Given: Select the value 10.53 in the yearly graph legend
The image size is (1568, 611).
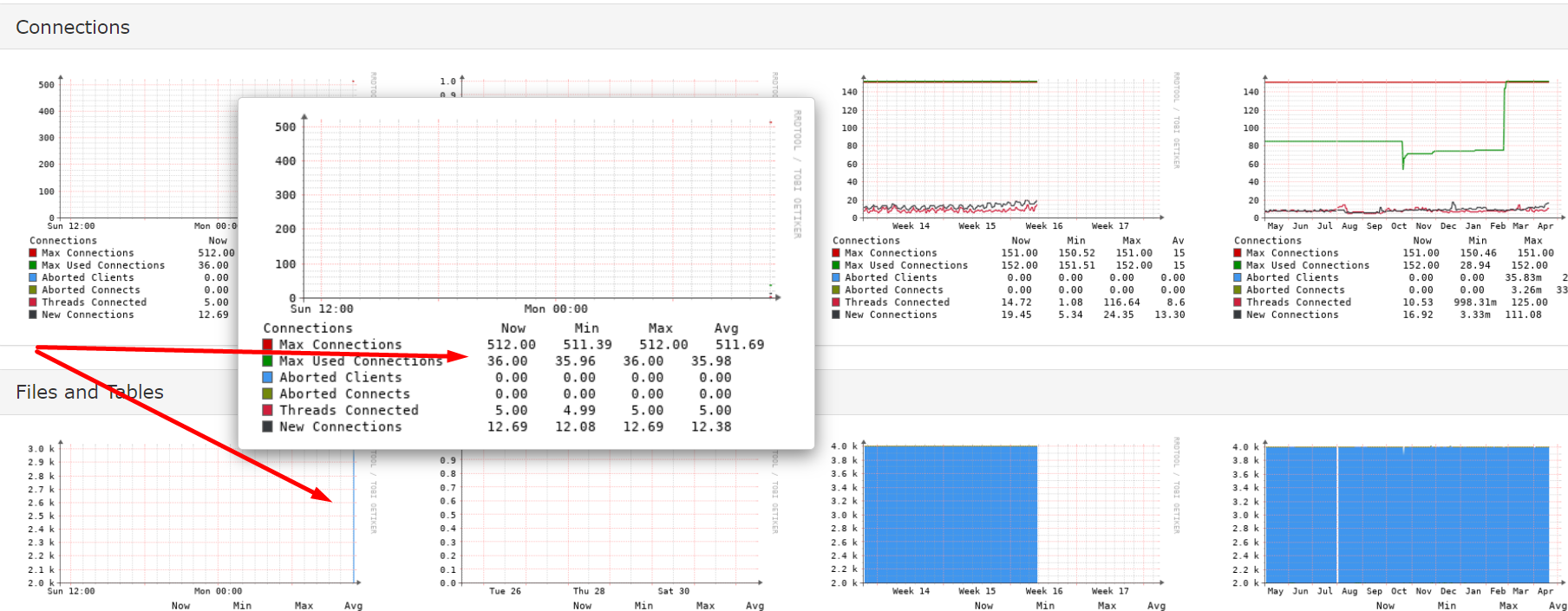Looking at the screenshot, I should click(1418, 303).
